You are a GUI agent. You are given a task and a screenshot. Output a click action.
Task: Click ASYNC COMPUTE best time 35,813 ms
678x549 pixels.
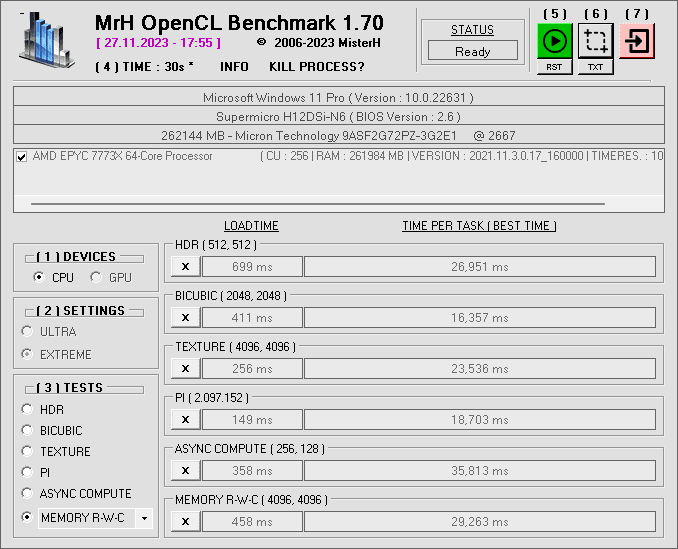click(480, 470)
